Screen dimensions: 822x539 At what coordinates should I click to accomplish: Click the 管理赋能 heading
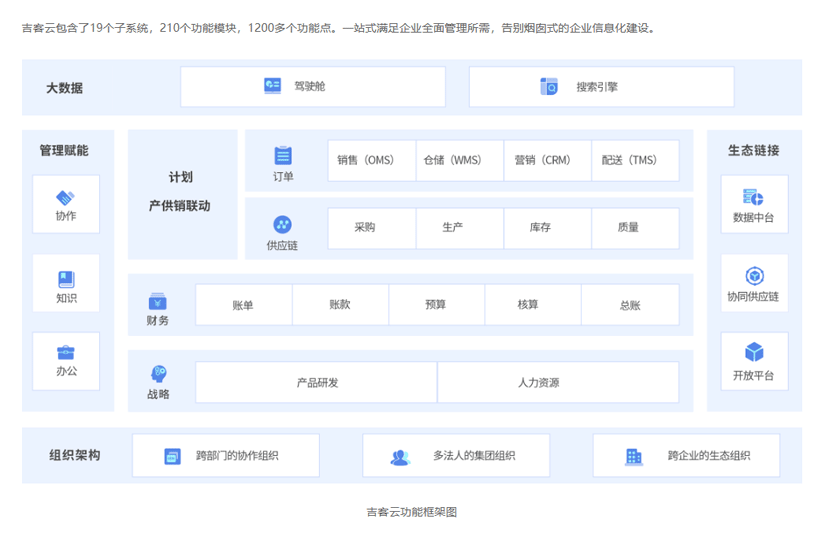tap(64, 150)
